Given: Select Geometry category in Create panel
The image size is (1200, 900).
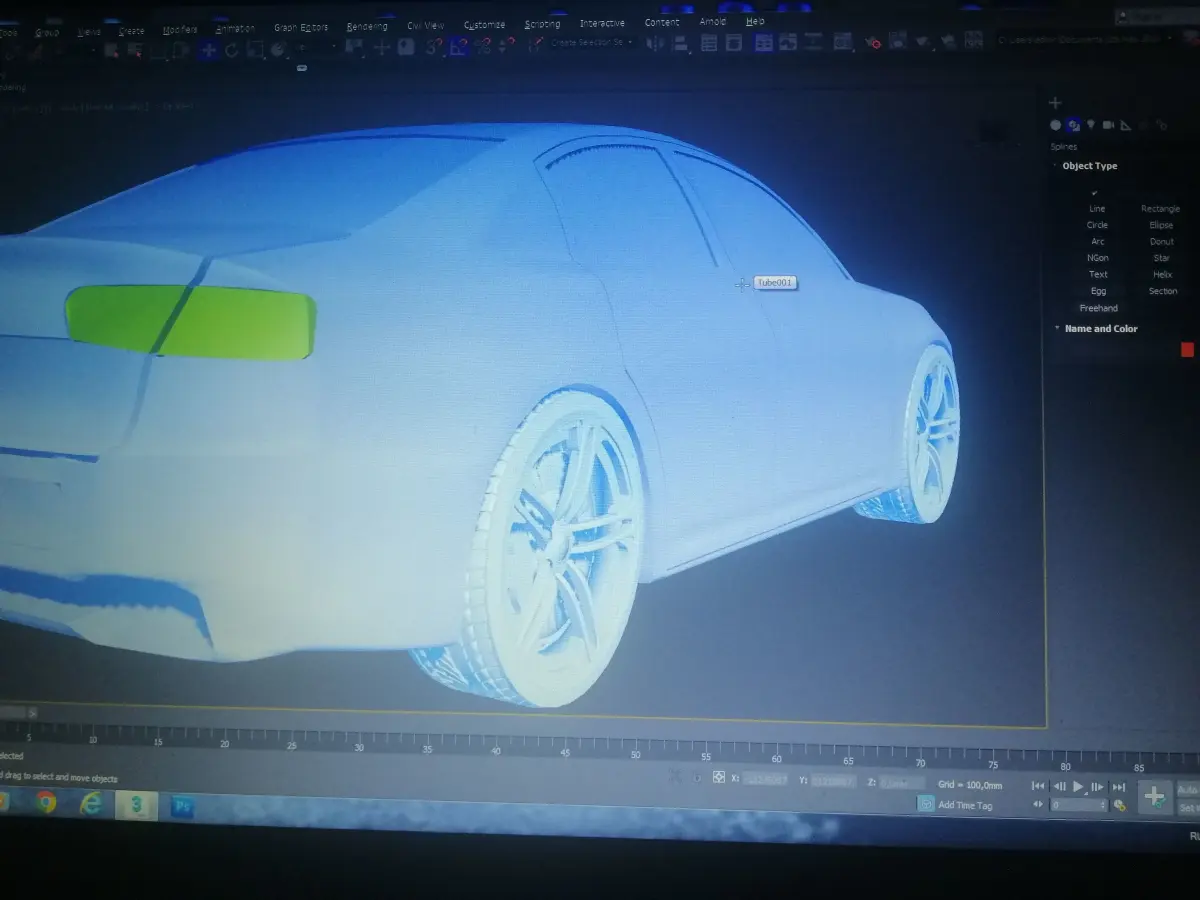Looking at the screenshot, I should pos(1055,125).
